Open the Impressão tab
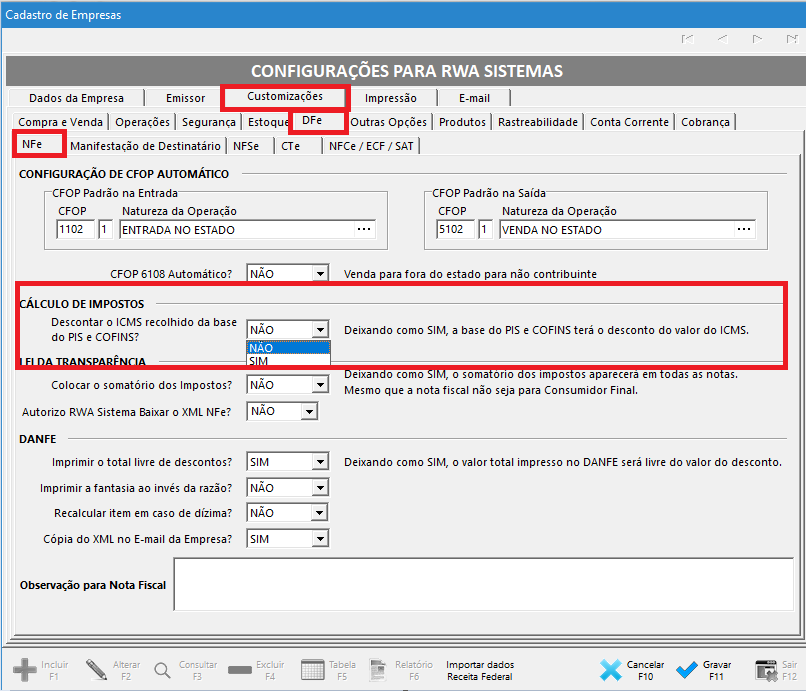This screenshot has width=806, height=691. (391, 98)
